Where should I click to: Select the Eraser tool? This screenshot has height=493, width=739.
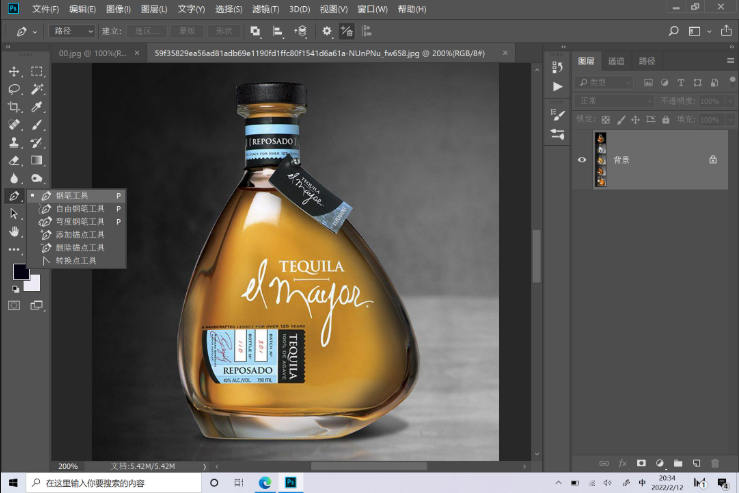[x=14, y=160]
